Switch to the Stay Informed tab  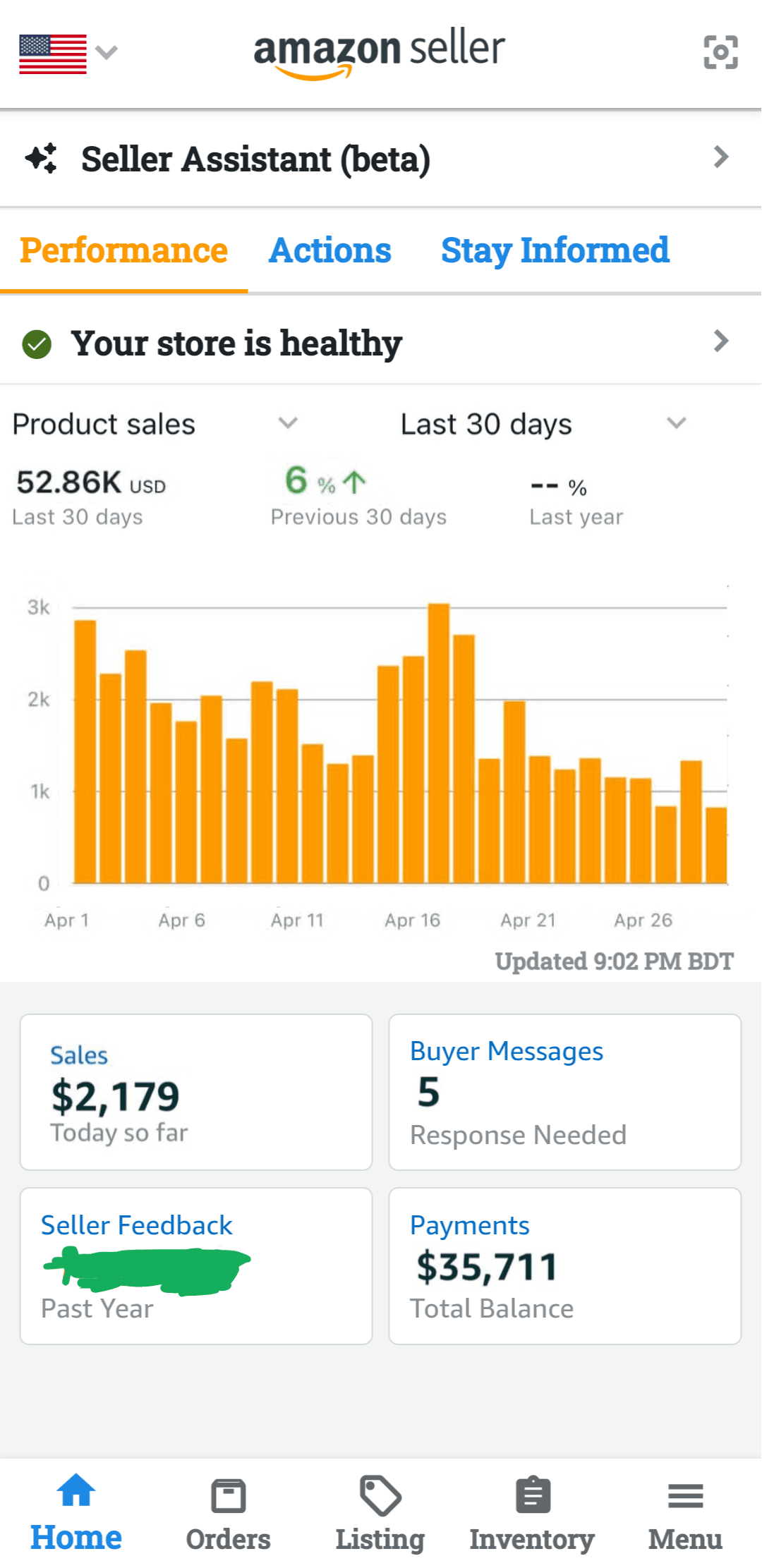click(555, 250)
